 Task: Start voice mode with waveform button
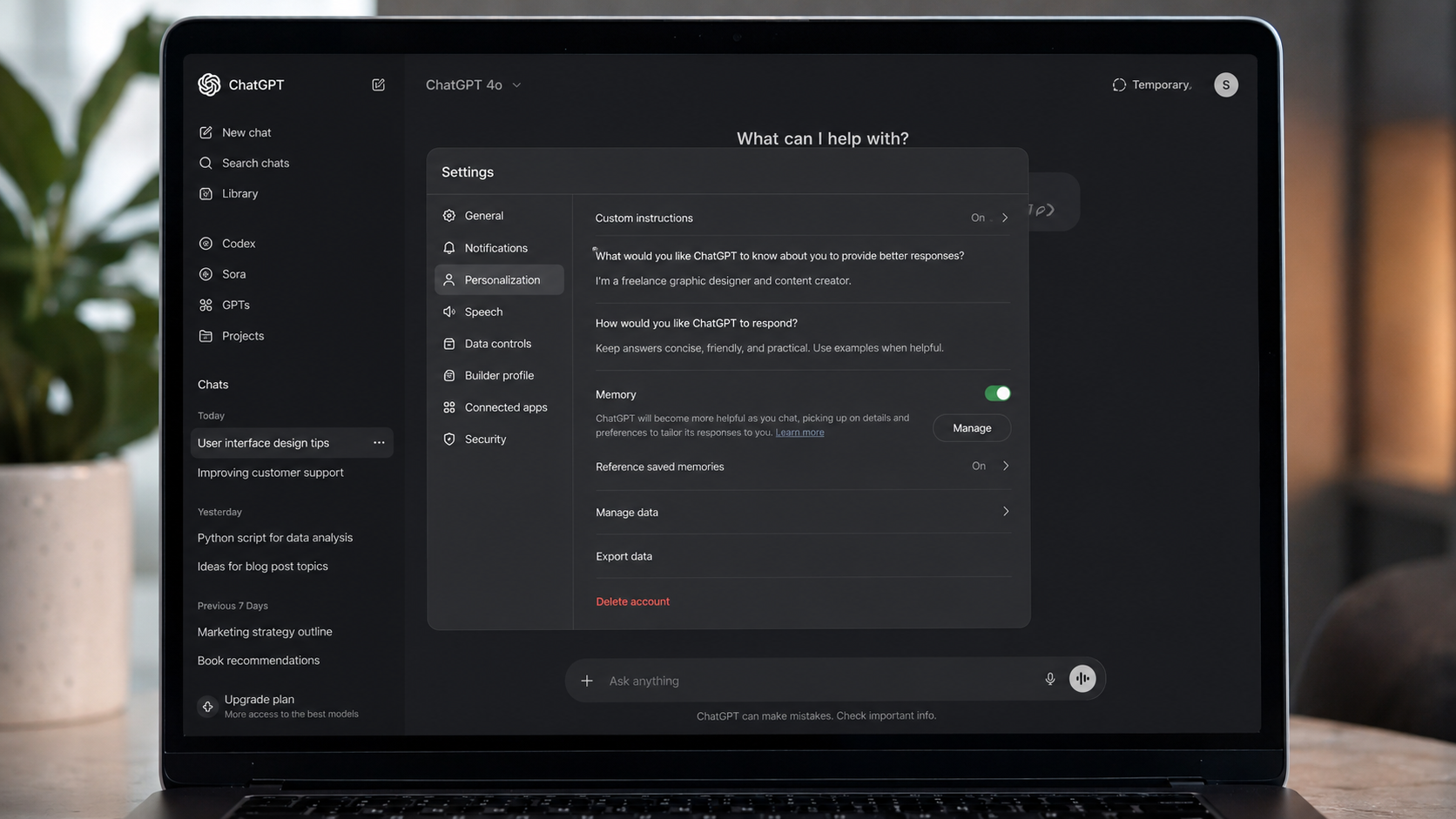pyautogui.click(x=1082, y=679)
